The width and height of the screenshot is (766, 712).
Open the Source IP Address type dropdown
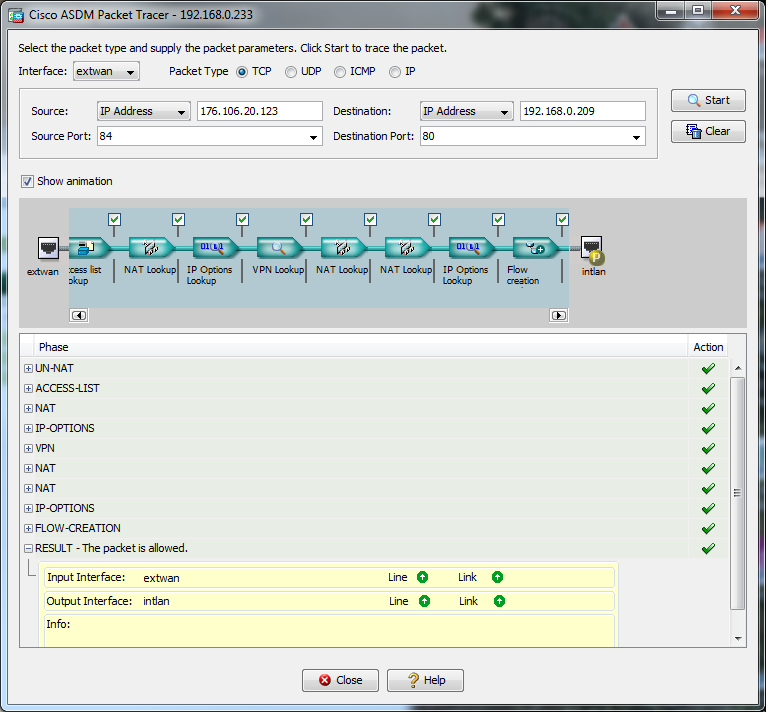[144, 111]
